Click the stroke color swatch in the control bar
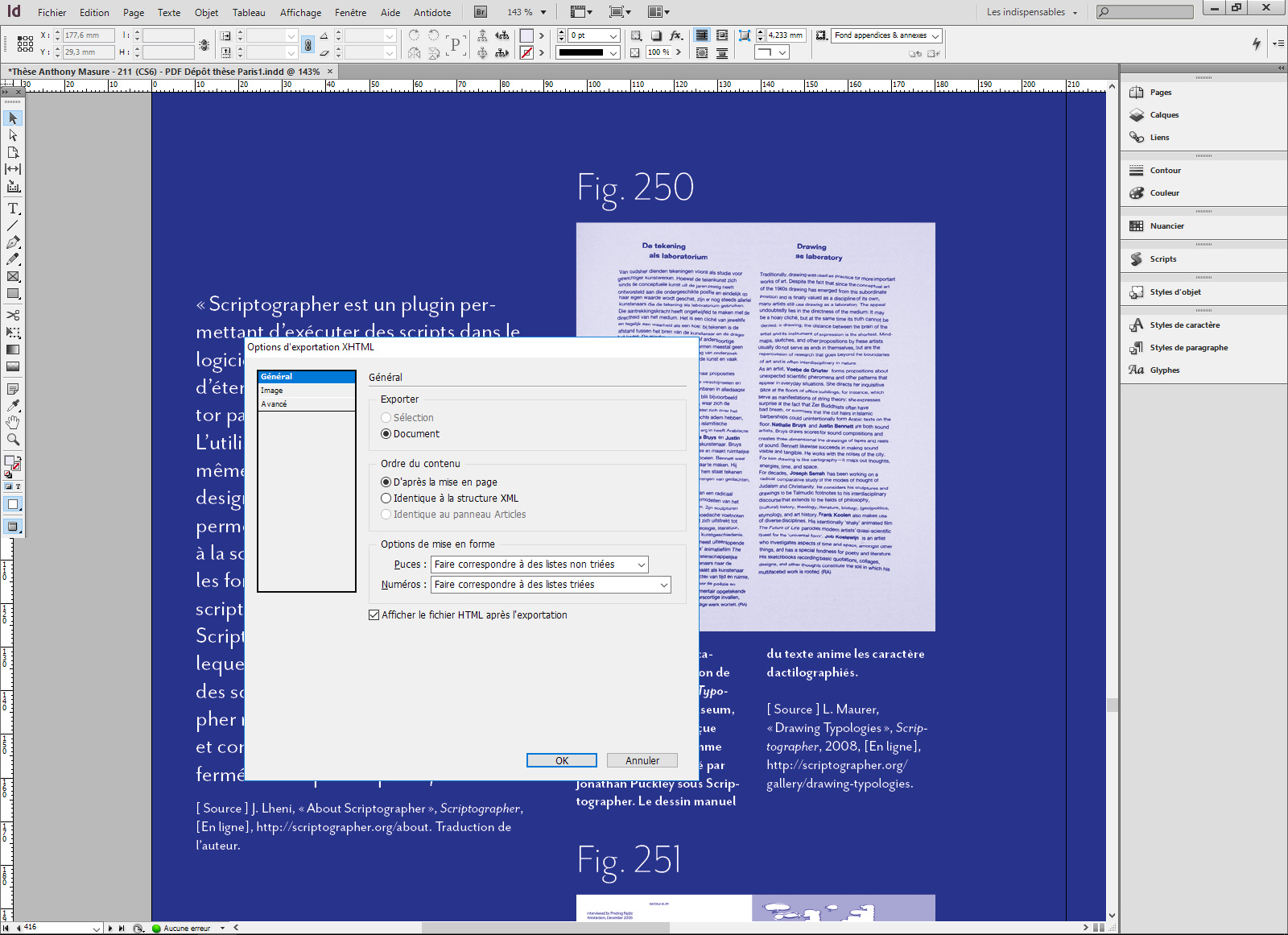Image resolution: width=1288 pixels, height=935 pixels. 526,52
